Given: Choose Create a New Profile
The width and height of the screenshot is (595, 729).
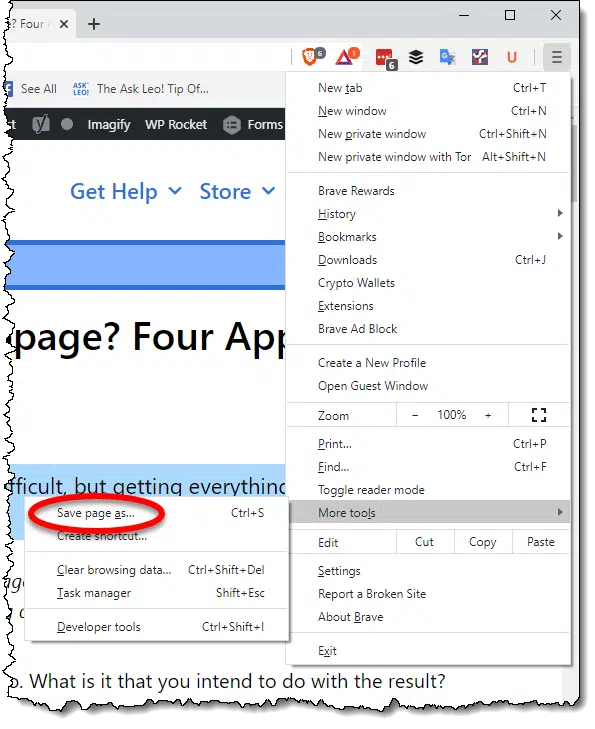Looking at the screenshot, I should click(x=428, y=363).
